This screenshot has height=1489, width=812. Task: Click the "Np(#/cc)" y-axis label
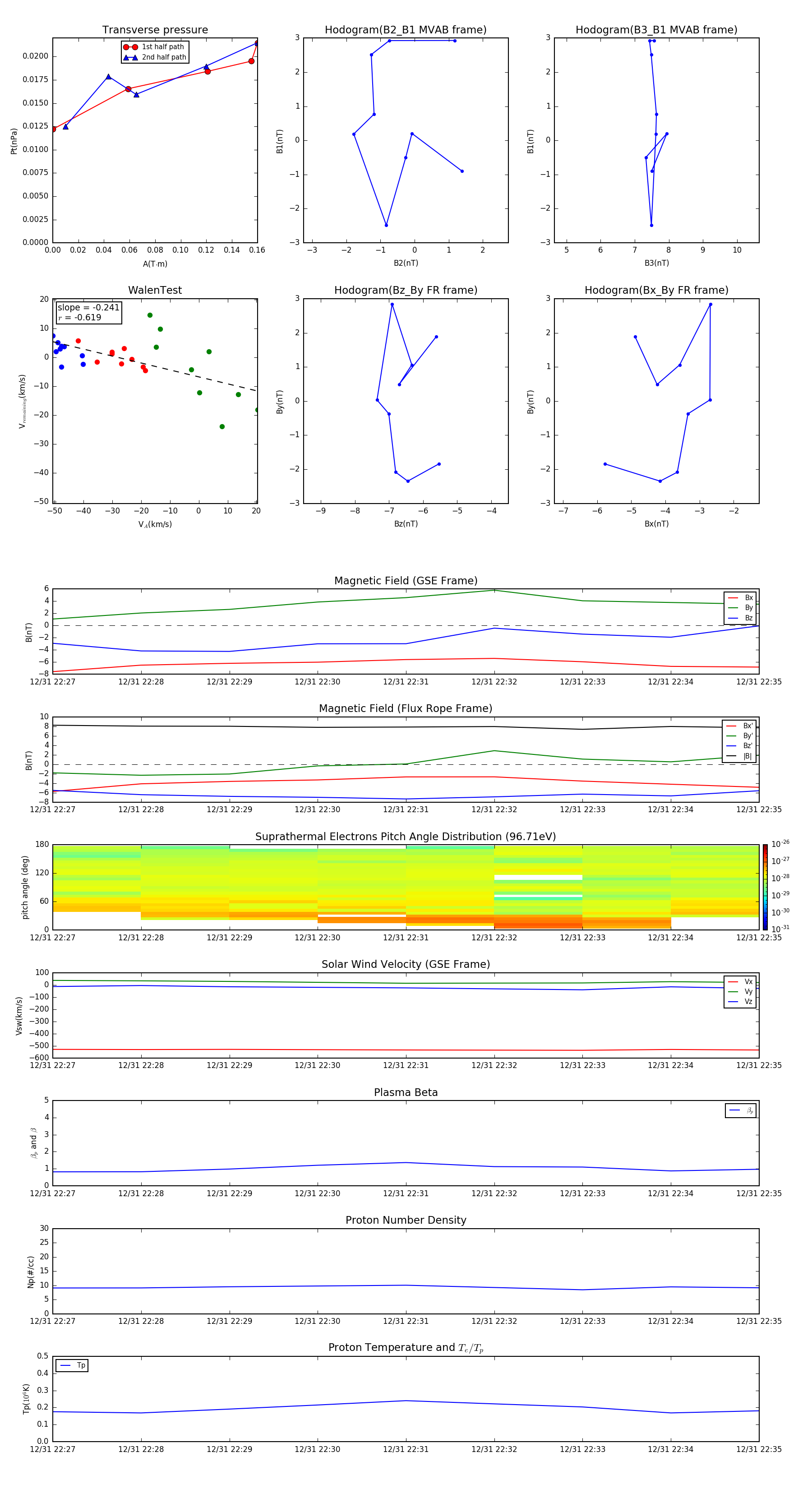(31, 1272)
